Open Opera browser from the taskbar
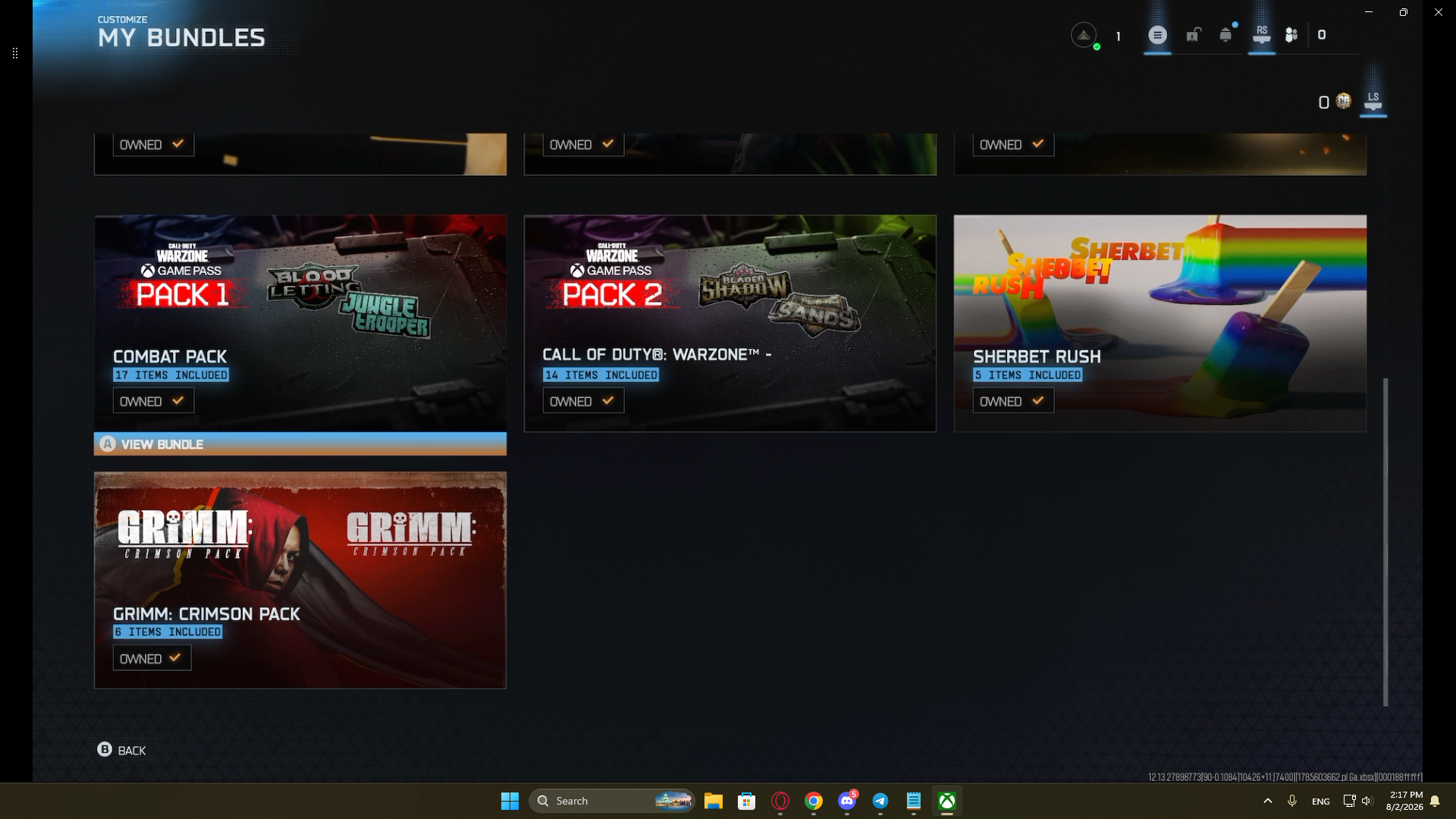 [780, 801]
